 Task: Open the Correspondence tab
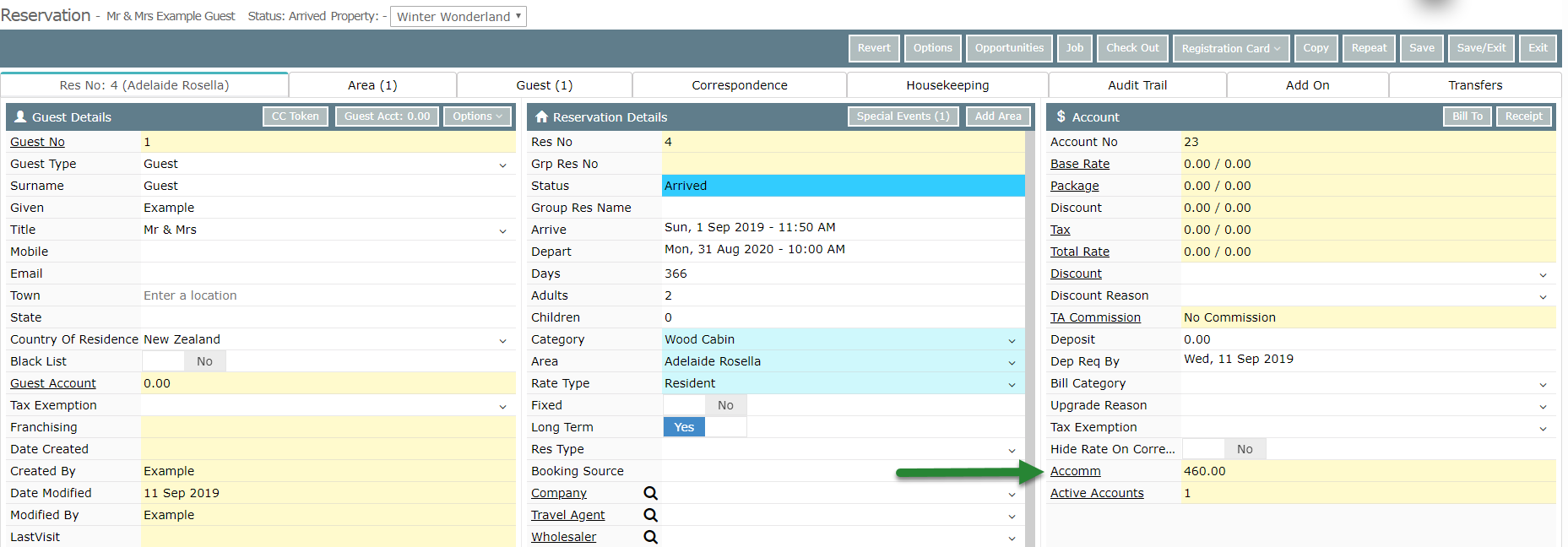740,85
